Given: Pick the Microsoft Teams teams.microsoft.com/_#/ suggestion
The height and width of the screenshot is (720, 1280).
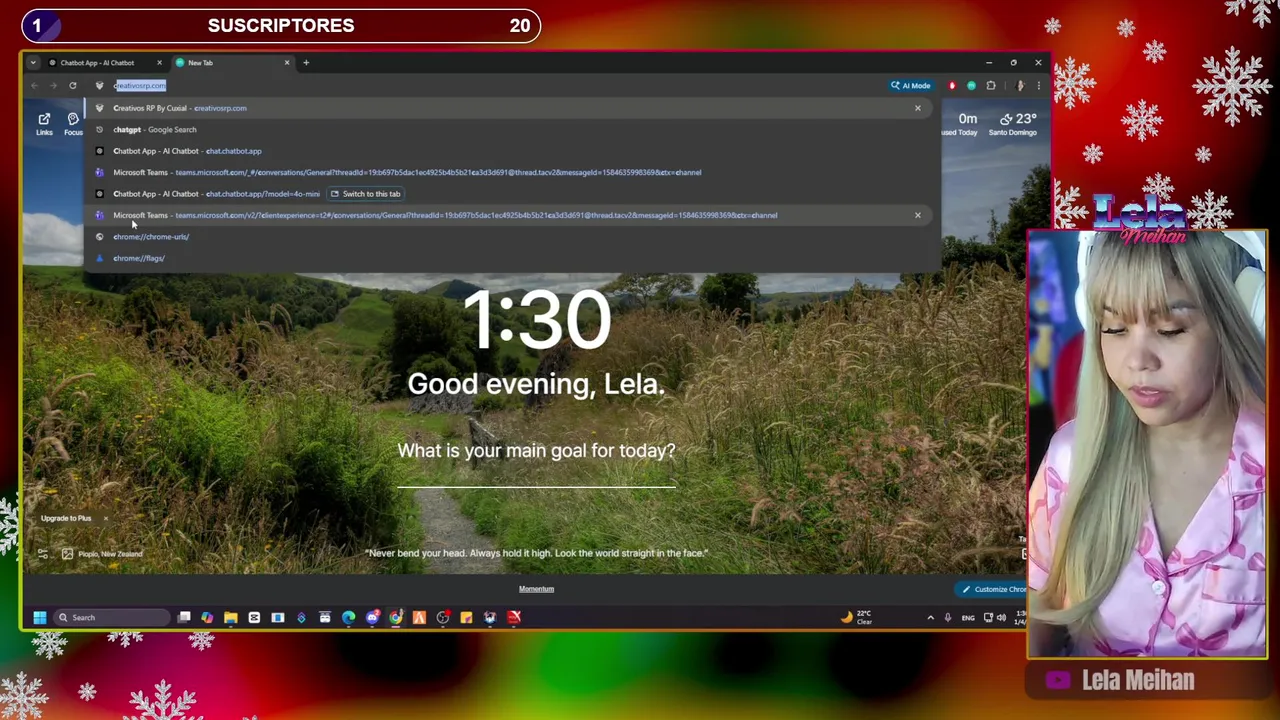Looking at the screenshot, I should [510, 173].
